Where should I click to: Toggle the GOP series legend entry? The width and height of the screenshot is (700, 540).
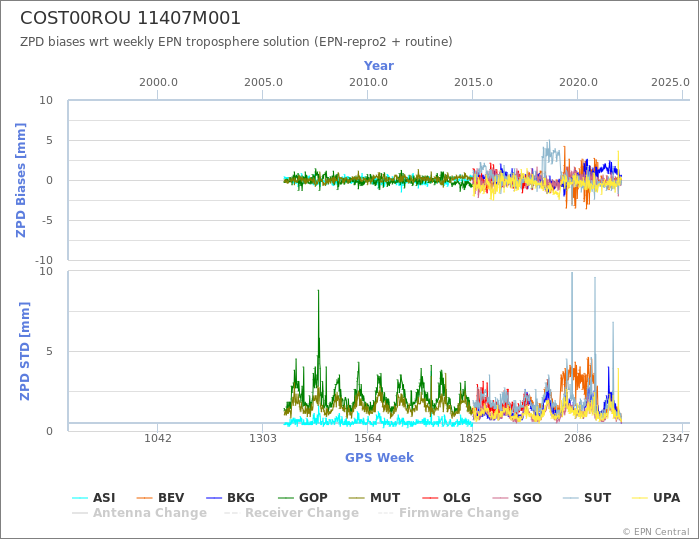[x=303, y=498]
